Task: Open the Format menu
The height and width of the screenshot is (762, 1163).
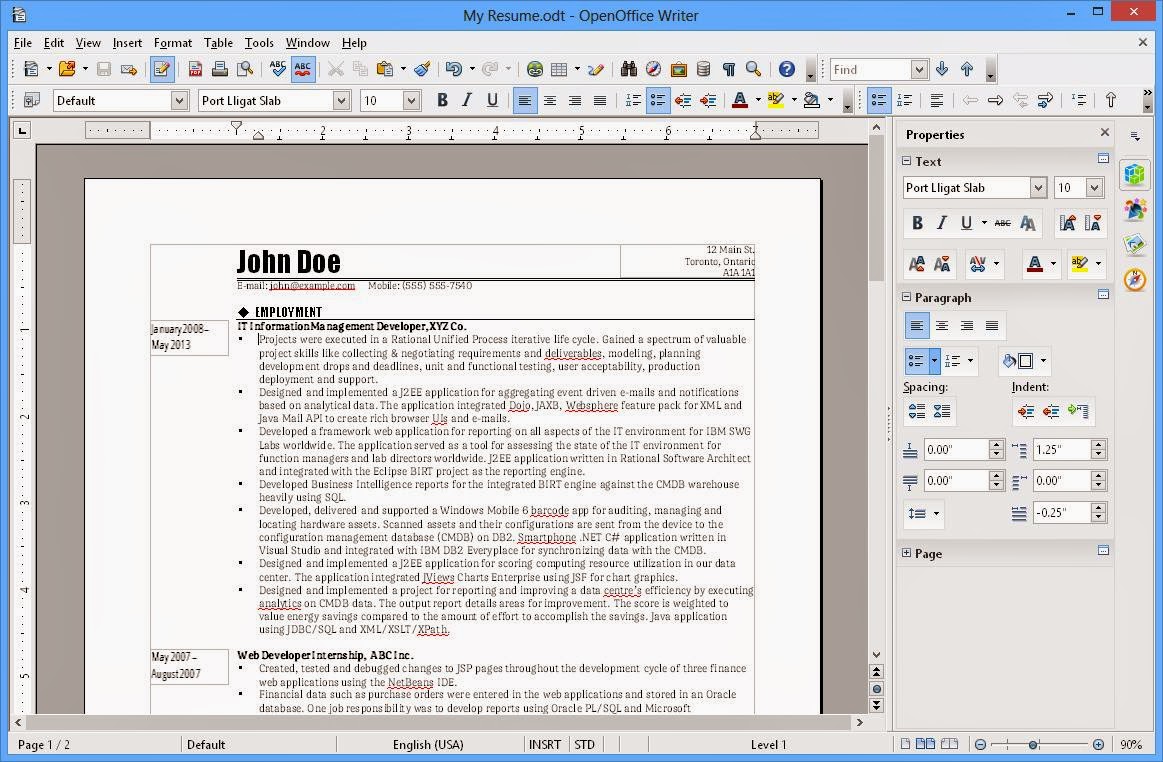Action: click(x=172, y=43)
